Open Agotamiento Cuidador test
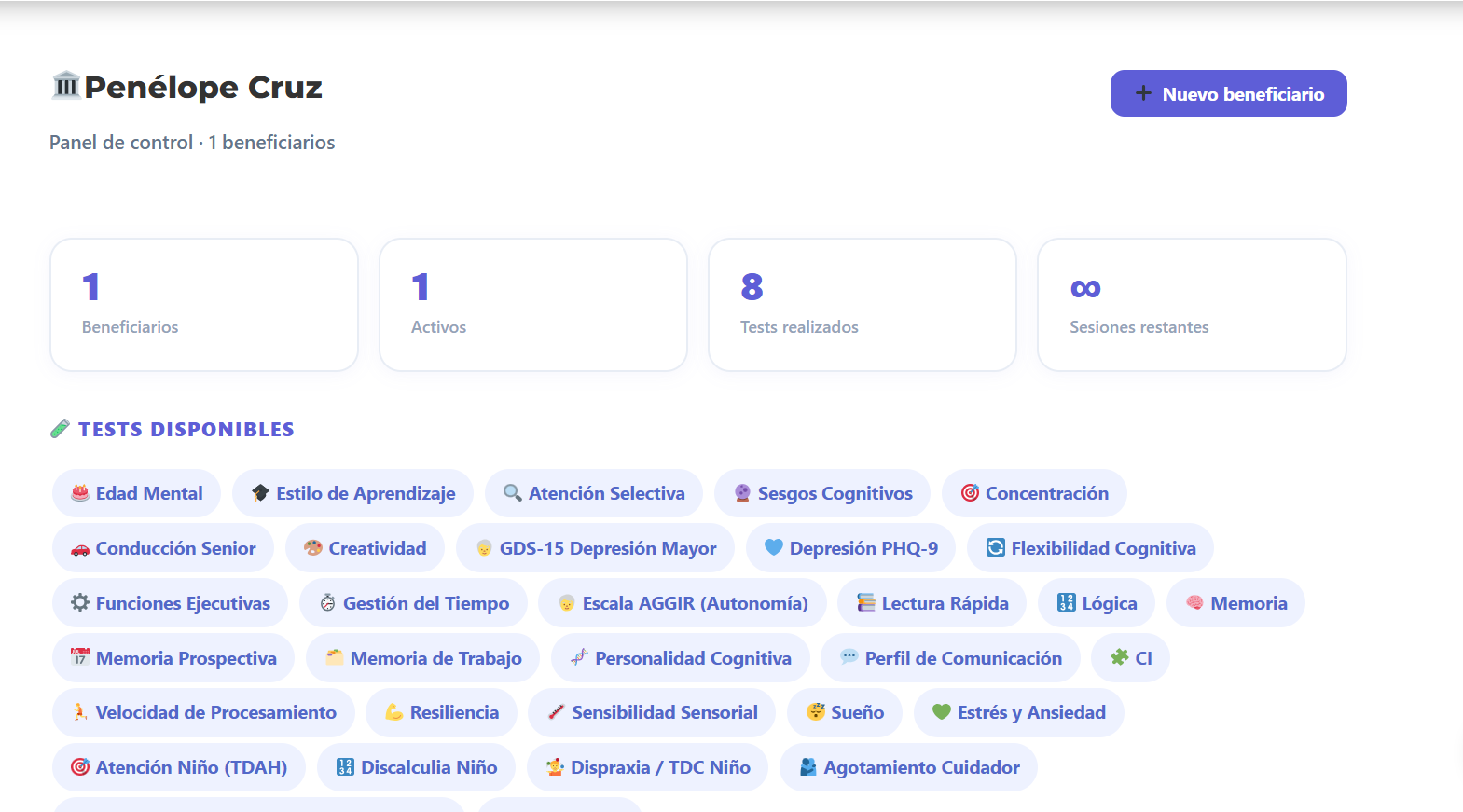Viewport: 1463px width, 812px height. coord(908,767)
